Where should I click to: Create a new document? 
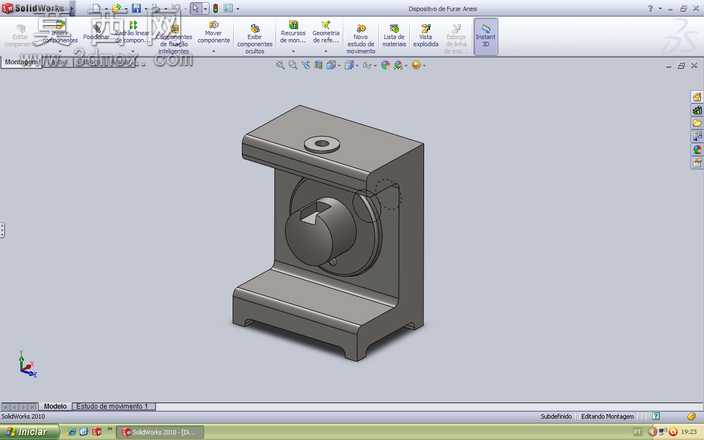(96, 8)
